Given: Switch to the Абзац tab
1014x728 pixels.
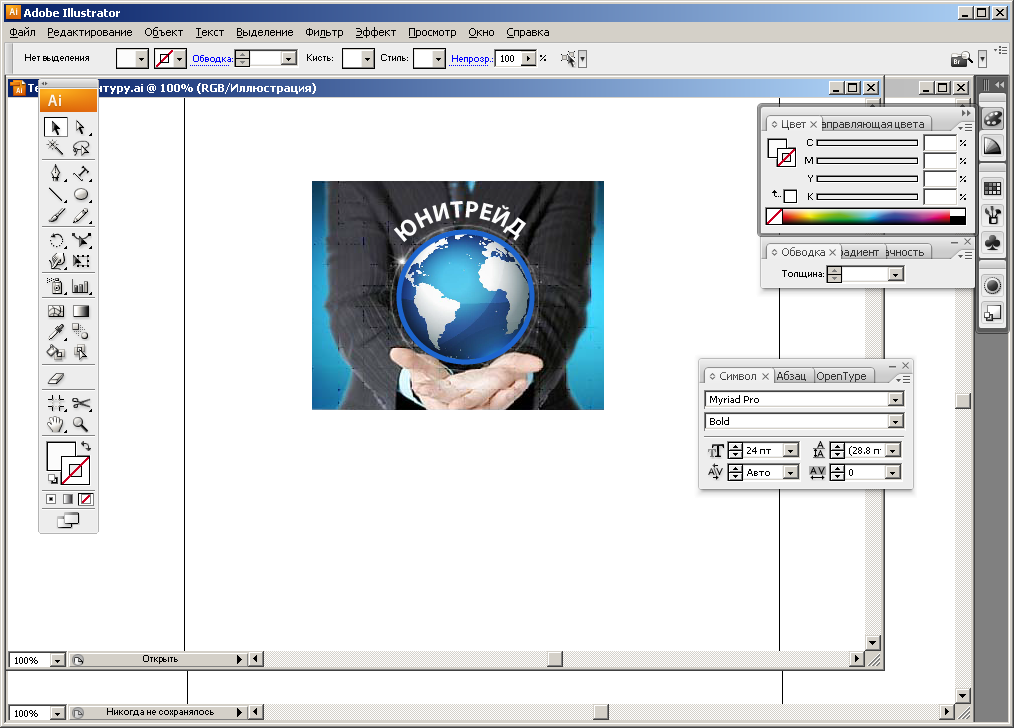Looking at the screenshot, I should (x=791, y=376).
